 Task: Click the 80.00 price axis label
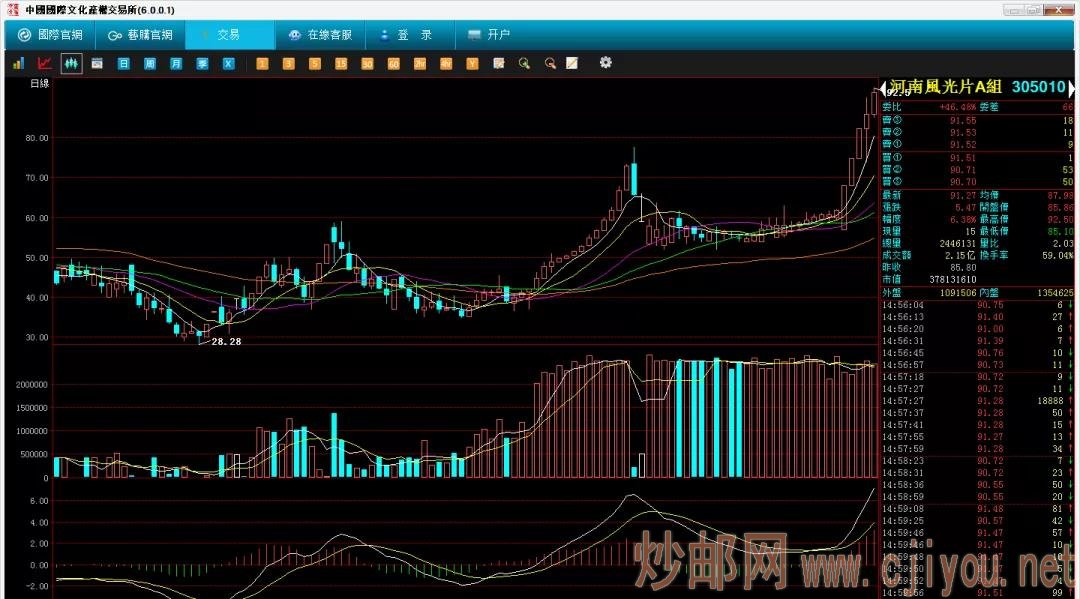pos(37,138)
